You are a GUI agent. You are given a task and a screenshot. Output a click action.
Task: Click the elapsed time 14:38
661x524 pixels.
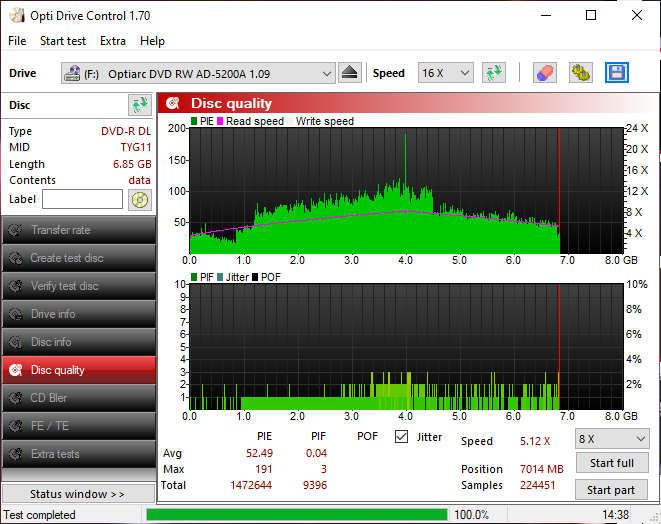[615, 515]
